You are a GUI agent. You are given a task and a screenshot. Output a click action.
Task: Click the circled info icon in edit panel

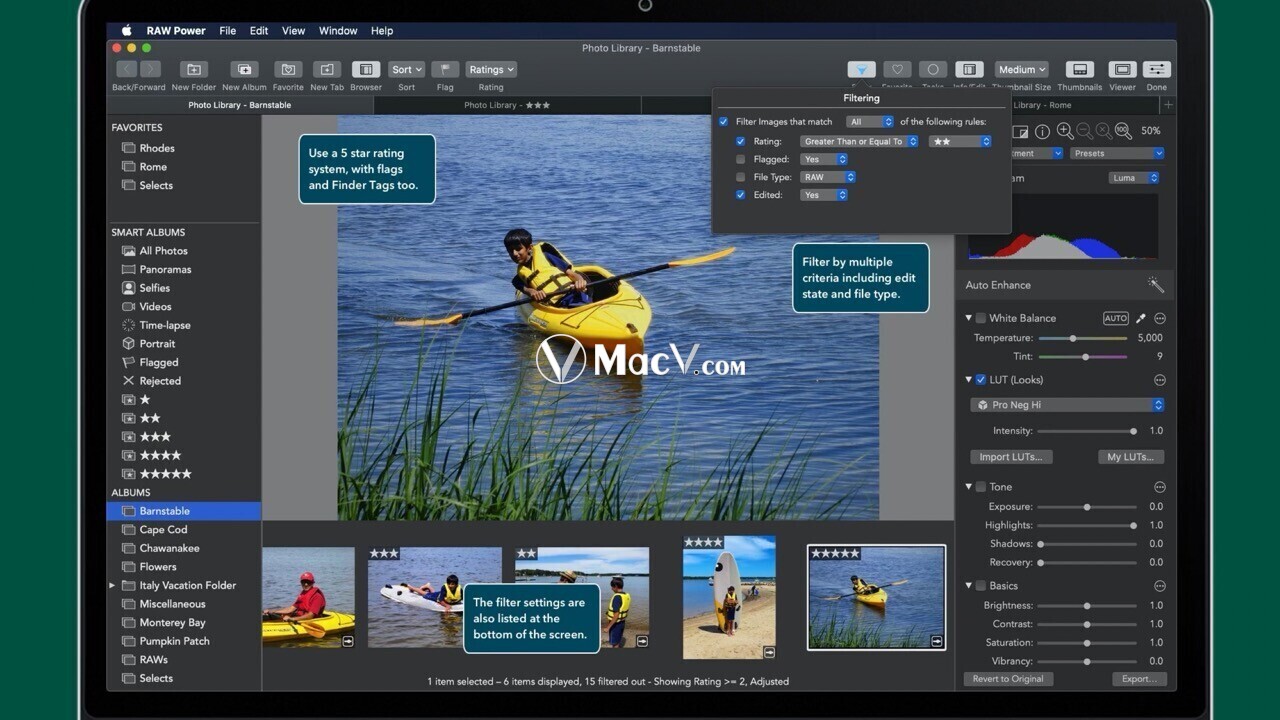[1042, 131]
